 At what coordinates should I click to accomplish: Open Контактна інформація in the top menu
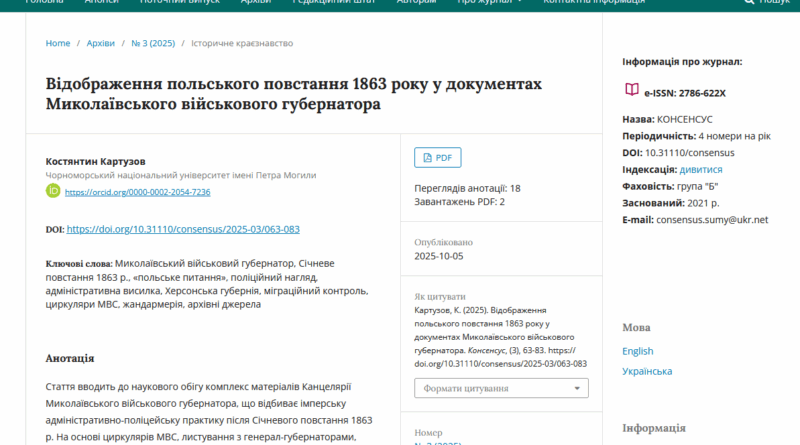click(593, 3)
